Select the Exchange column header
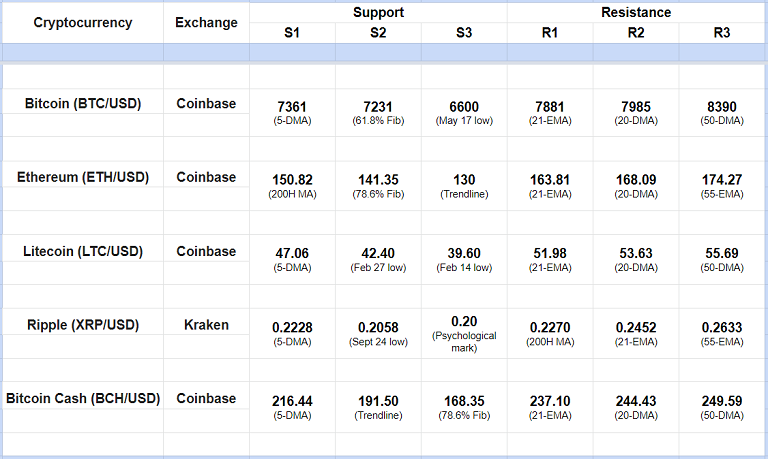The height and width of the screenshot is (459, 768). (206, 23)
